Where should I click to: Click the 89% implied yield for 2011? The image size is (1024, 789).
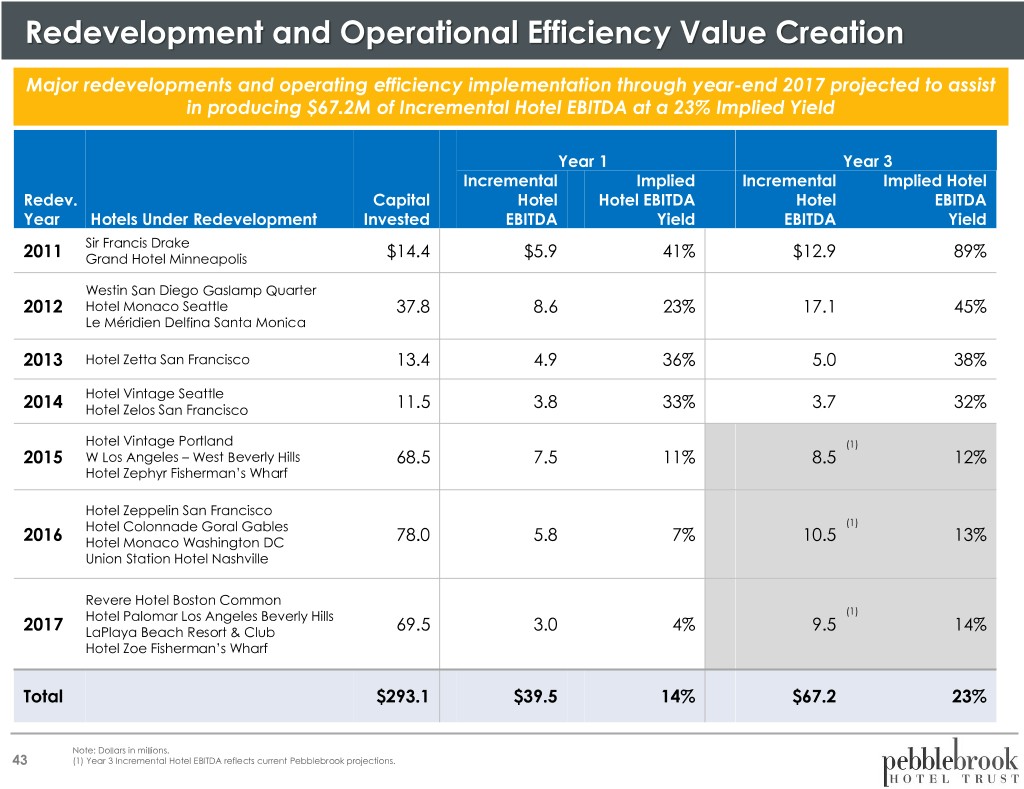point(970,251)
